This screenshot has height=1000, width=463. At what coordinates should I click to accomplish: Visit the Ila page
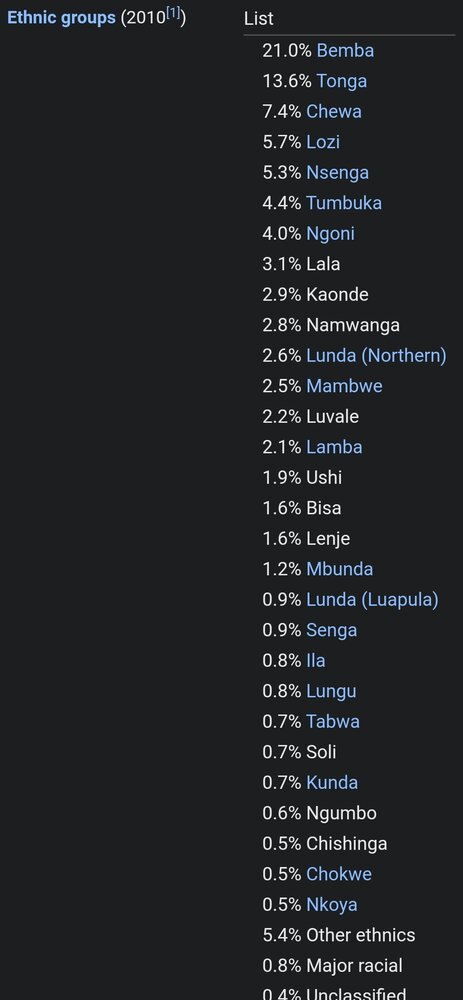[316, 660]
